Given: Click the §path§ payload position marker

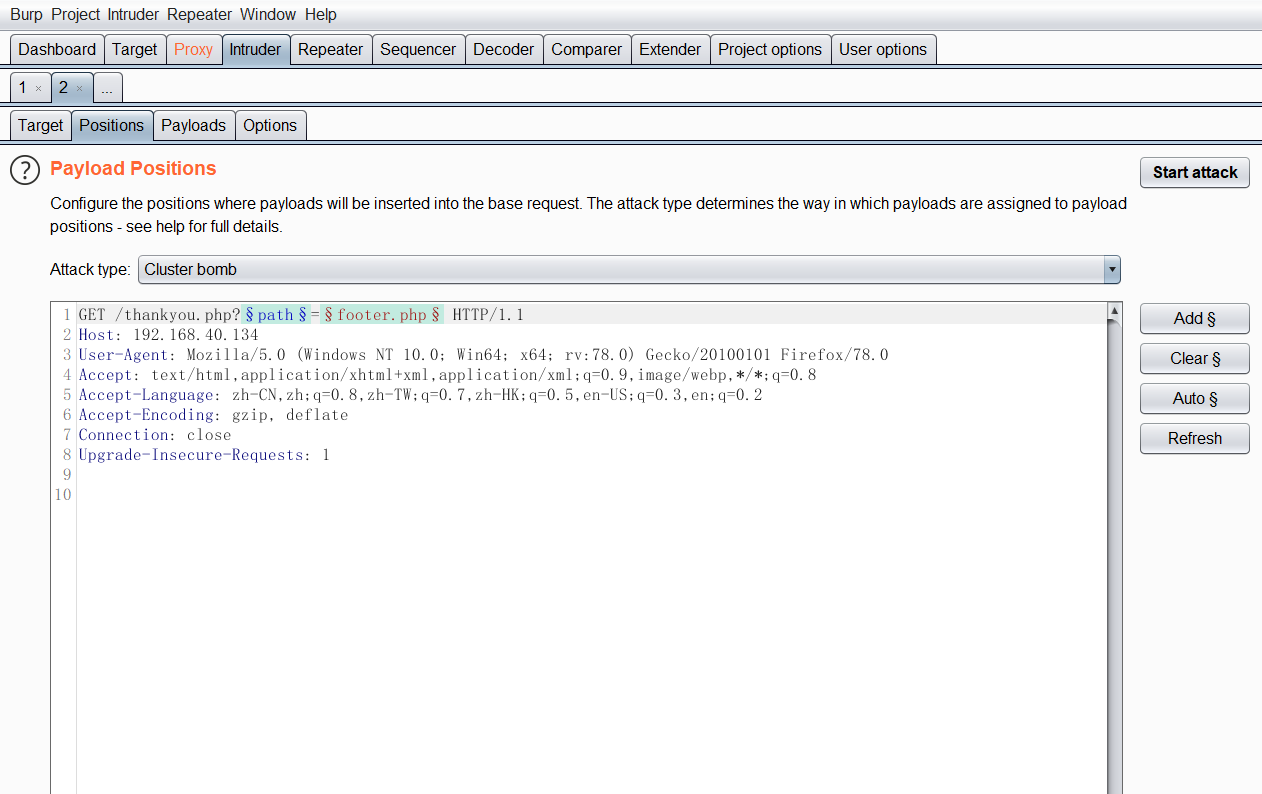Looking at the screenshot, I should (x=275, y=315).
